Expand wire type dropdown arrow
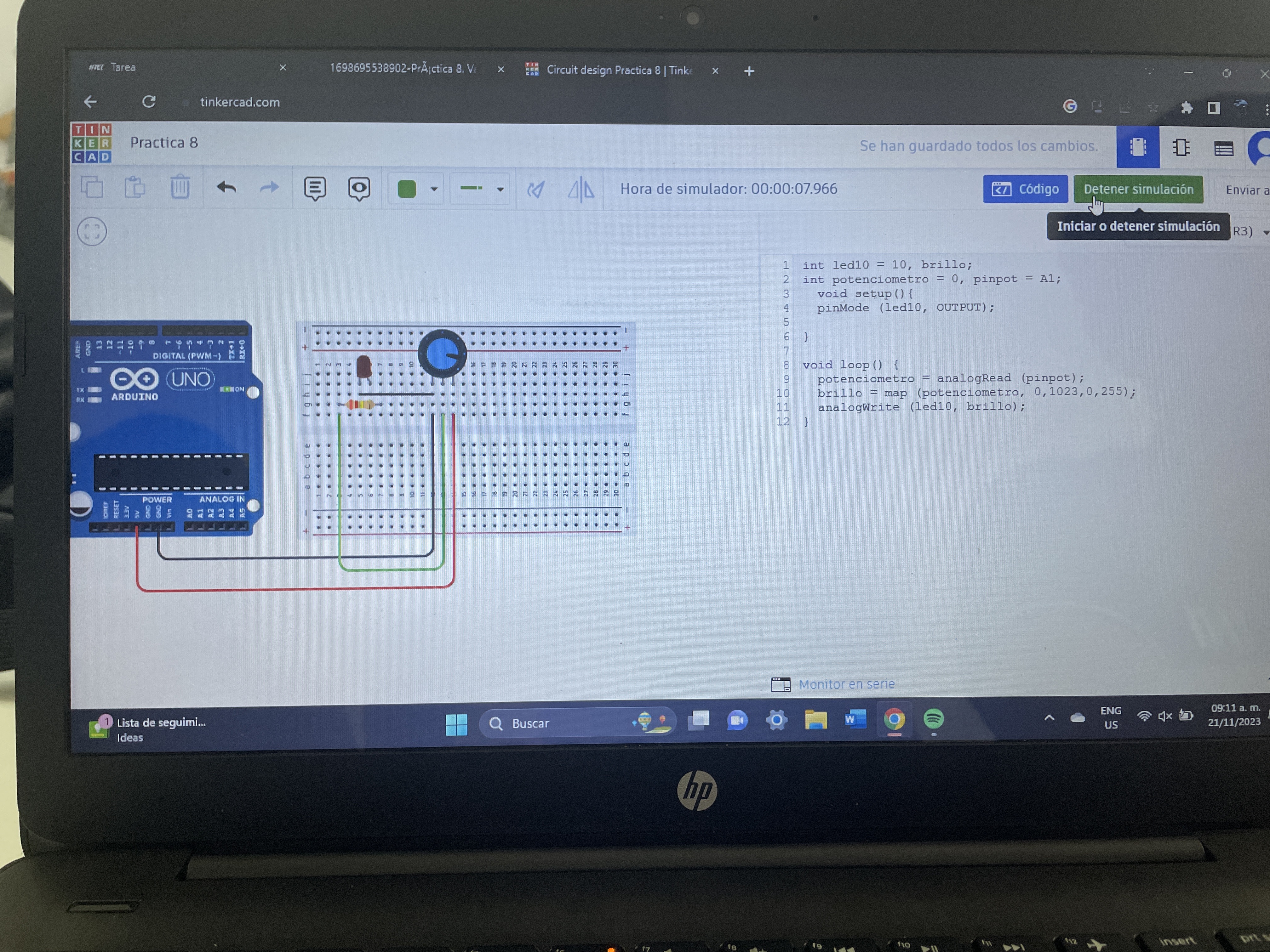This screenshot has height=952, width=1270. tap(500, 189)
